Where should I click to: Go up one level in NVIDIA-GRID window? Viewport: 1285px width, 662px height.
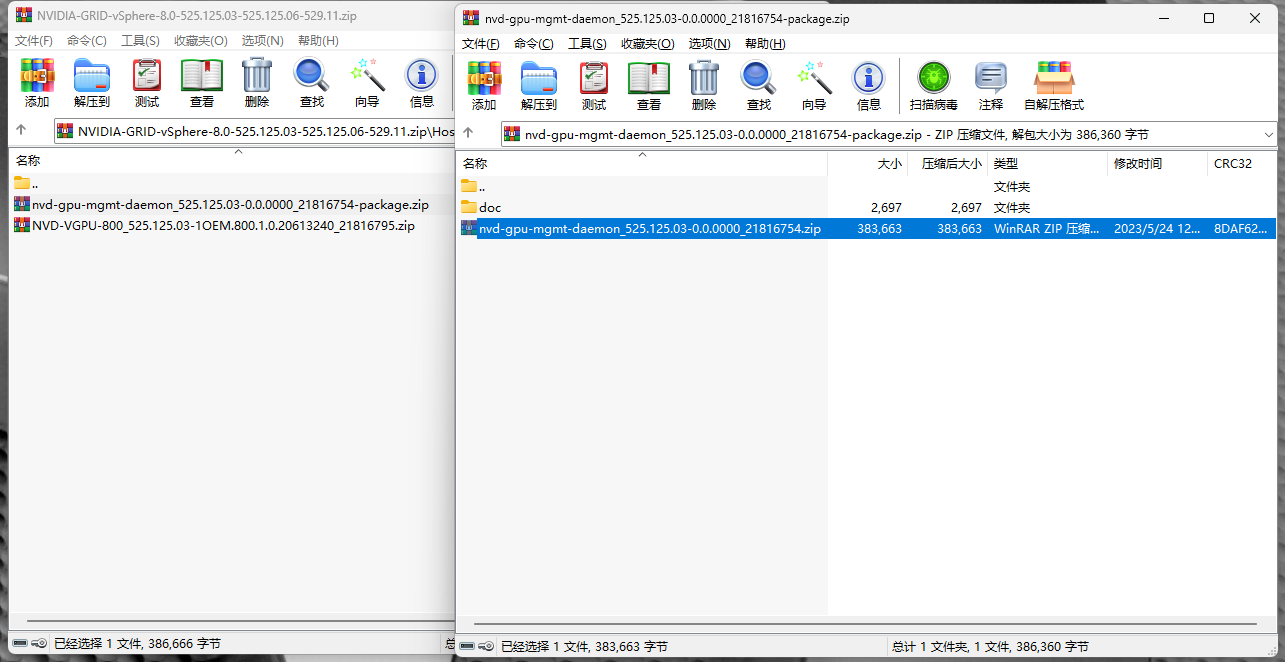[20, 131]
